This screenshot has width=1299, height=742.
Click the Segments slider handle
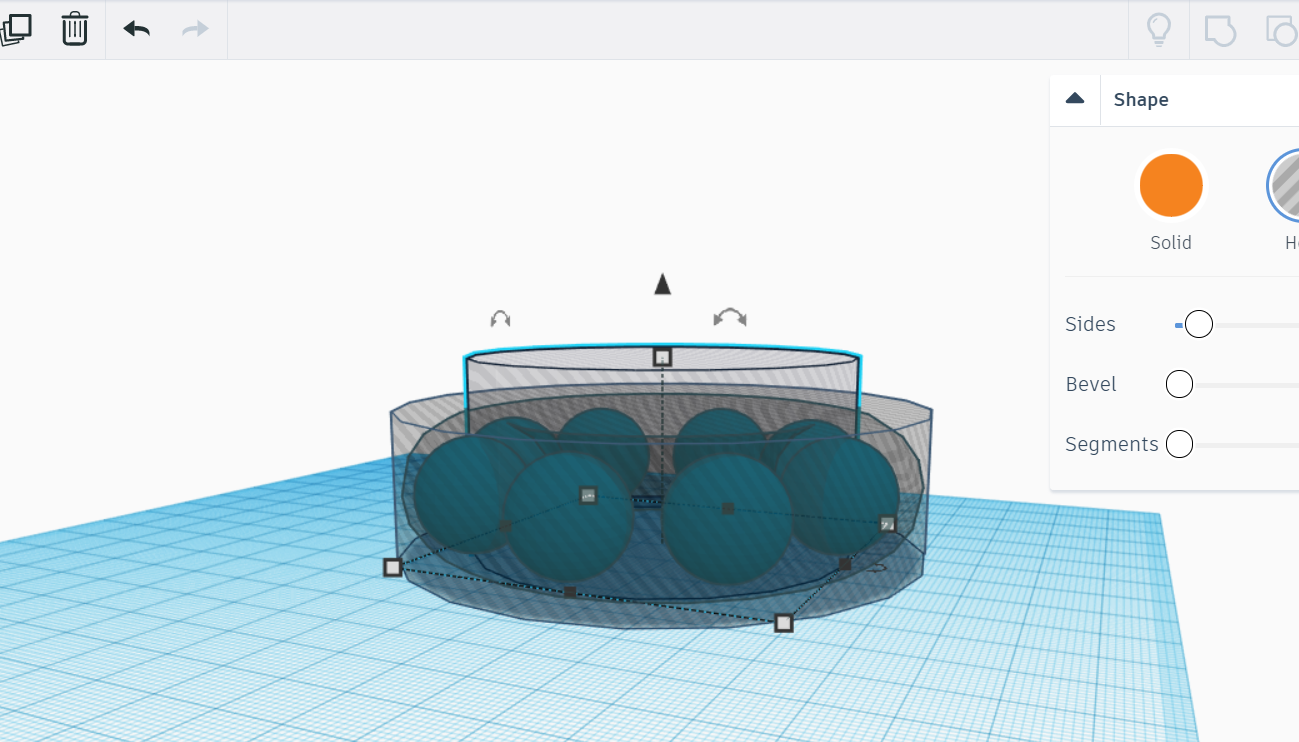(x=1179, y=443)
